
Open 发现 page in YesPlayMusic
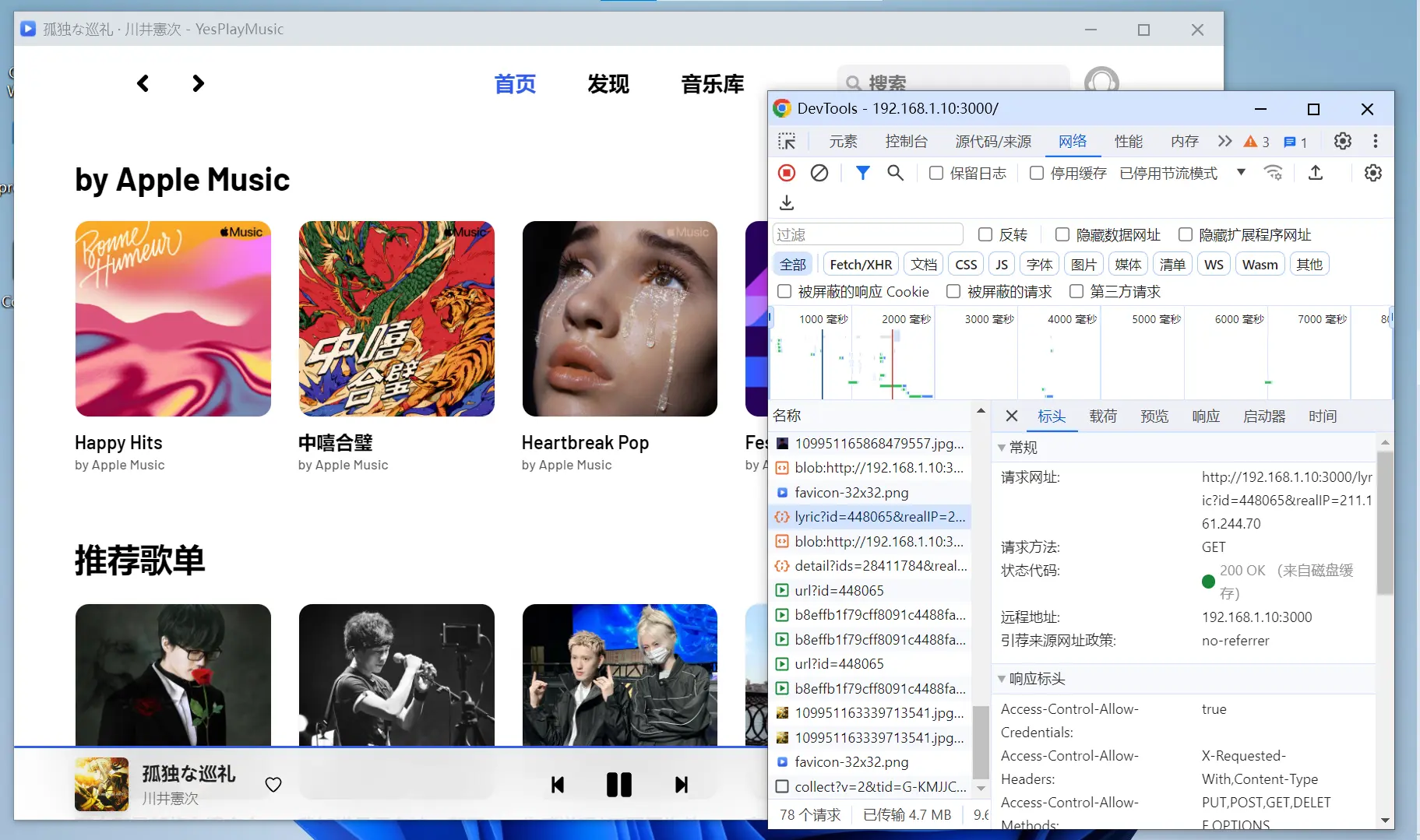[608, 84]
